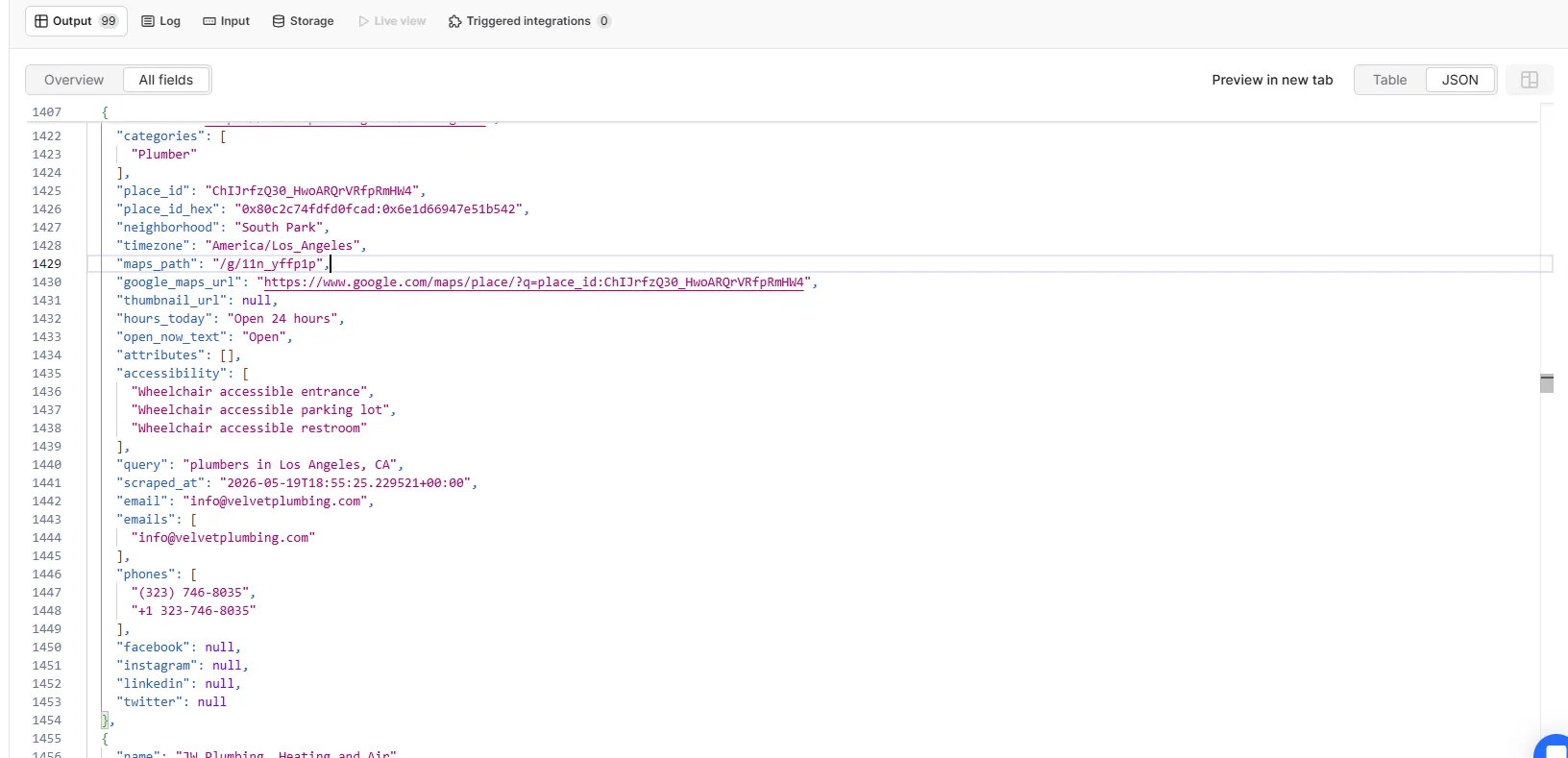This screenshot has width=1568, height=758.
Task: Switch to Table format
Action: click(x=1389, y=80)
